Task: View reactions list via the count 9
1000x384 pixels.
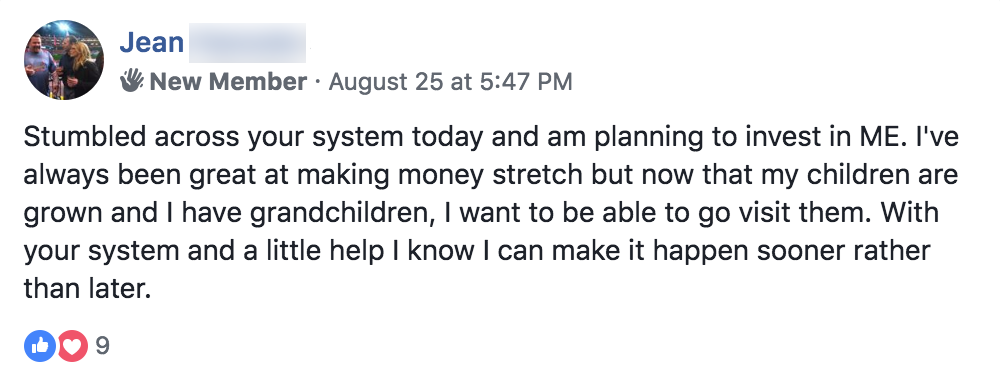Action: [x=103, y=346]
